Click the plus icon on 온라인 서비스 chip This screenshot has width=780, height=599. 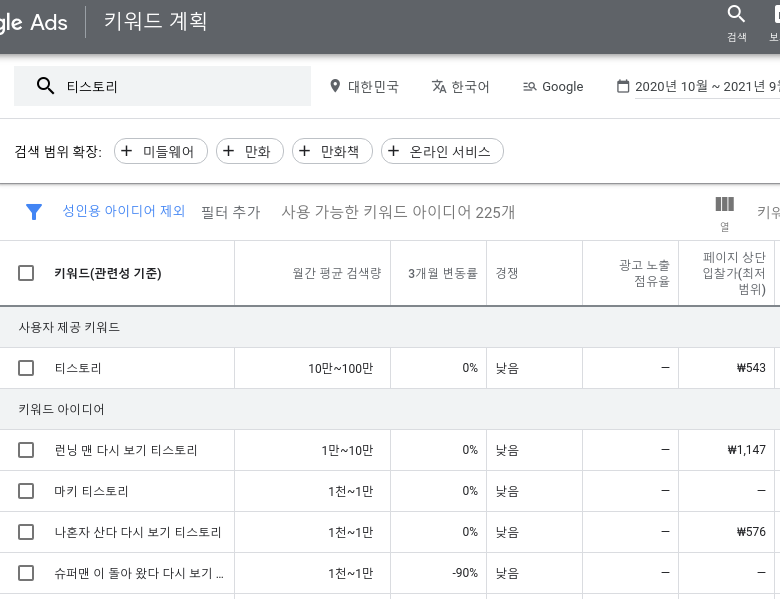click(393, 151)
